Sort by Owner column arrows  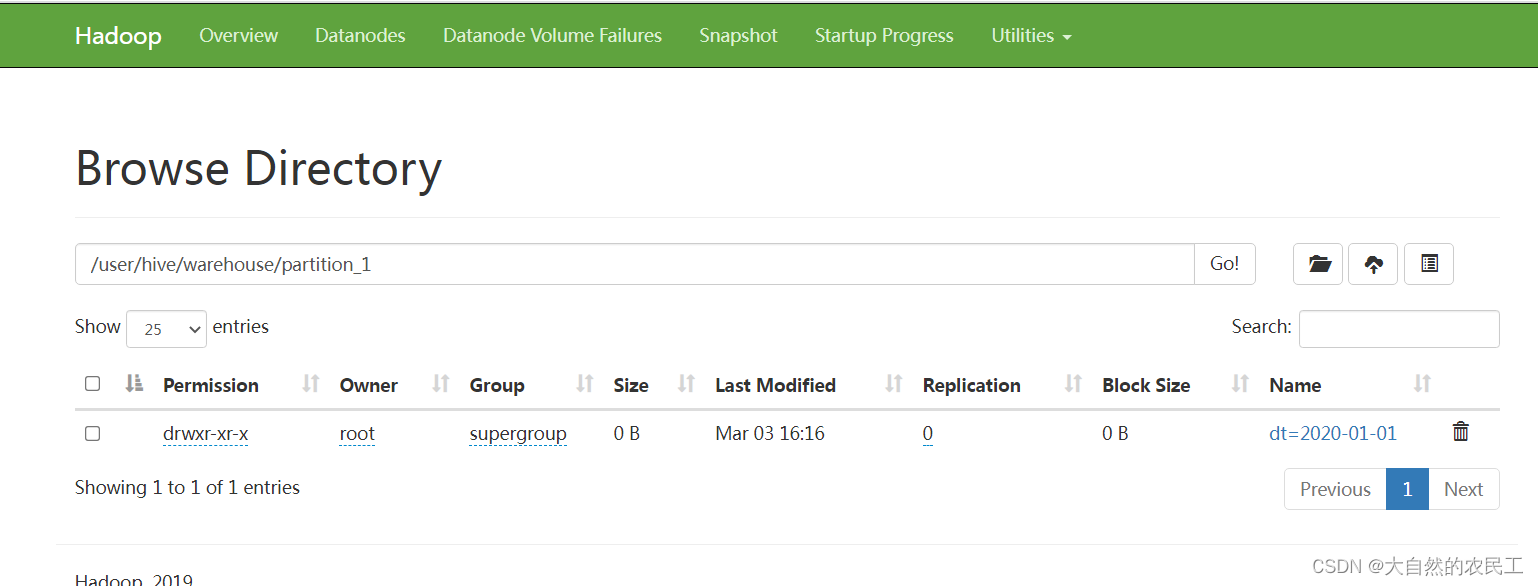440,384
